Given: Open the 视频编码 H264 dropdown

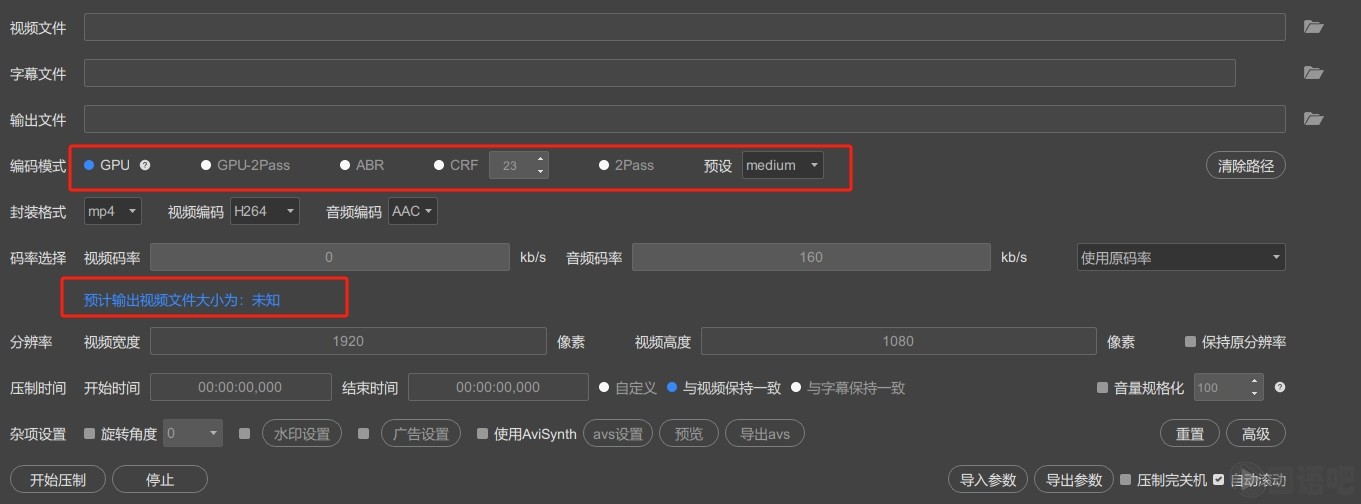Looking at the screenshot, I should pos(264,211).
